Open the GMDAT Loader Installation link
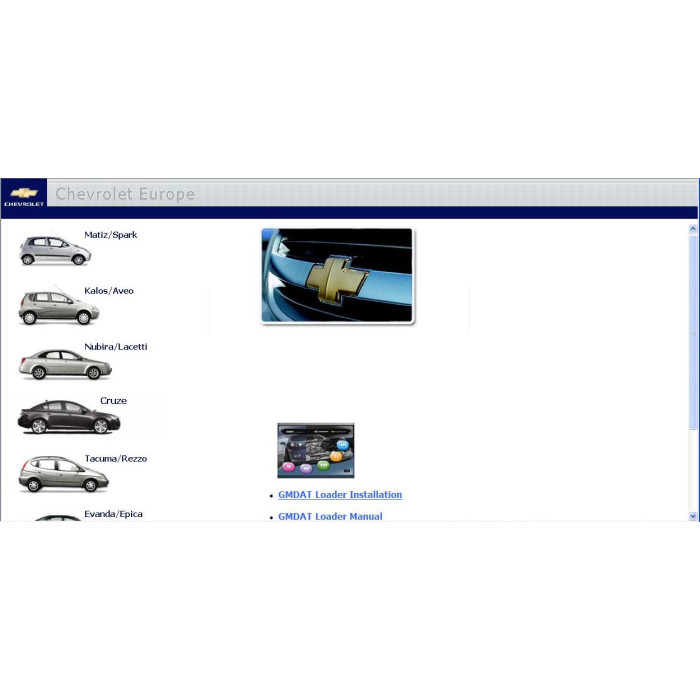700x700 pixels. coord(340,495)
